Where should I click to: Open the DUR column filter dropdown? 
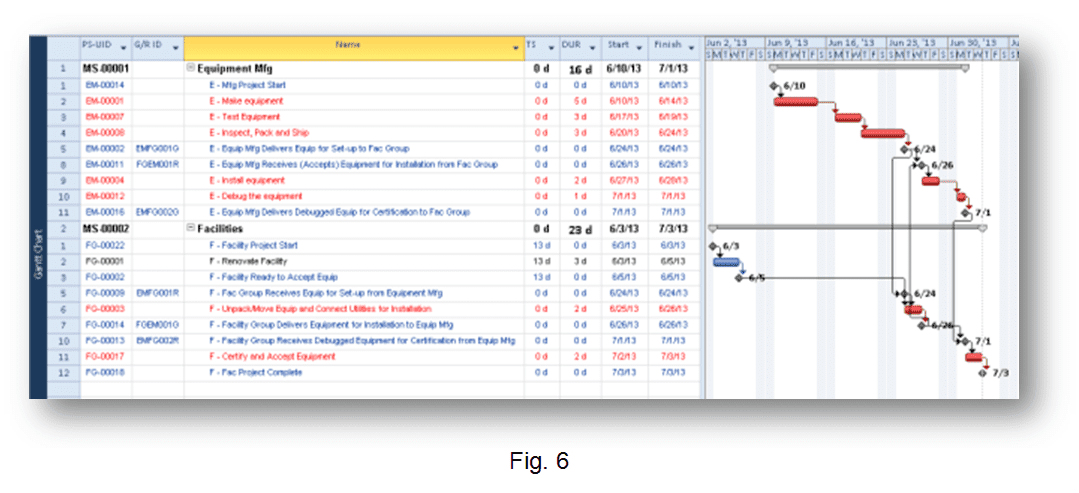tap(592, 48)
